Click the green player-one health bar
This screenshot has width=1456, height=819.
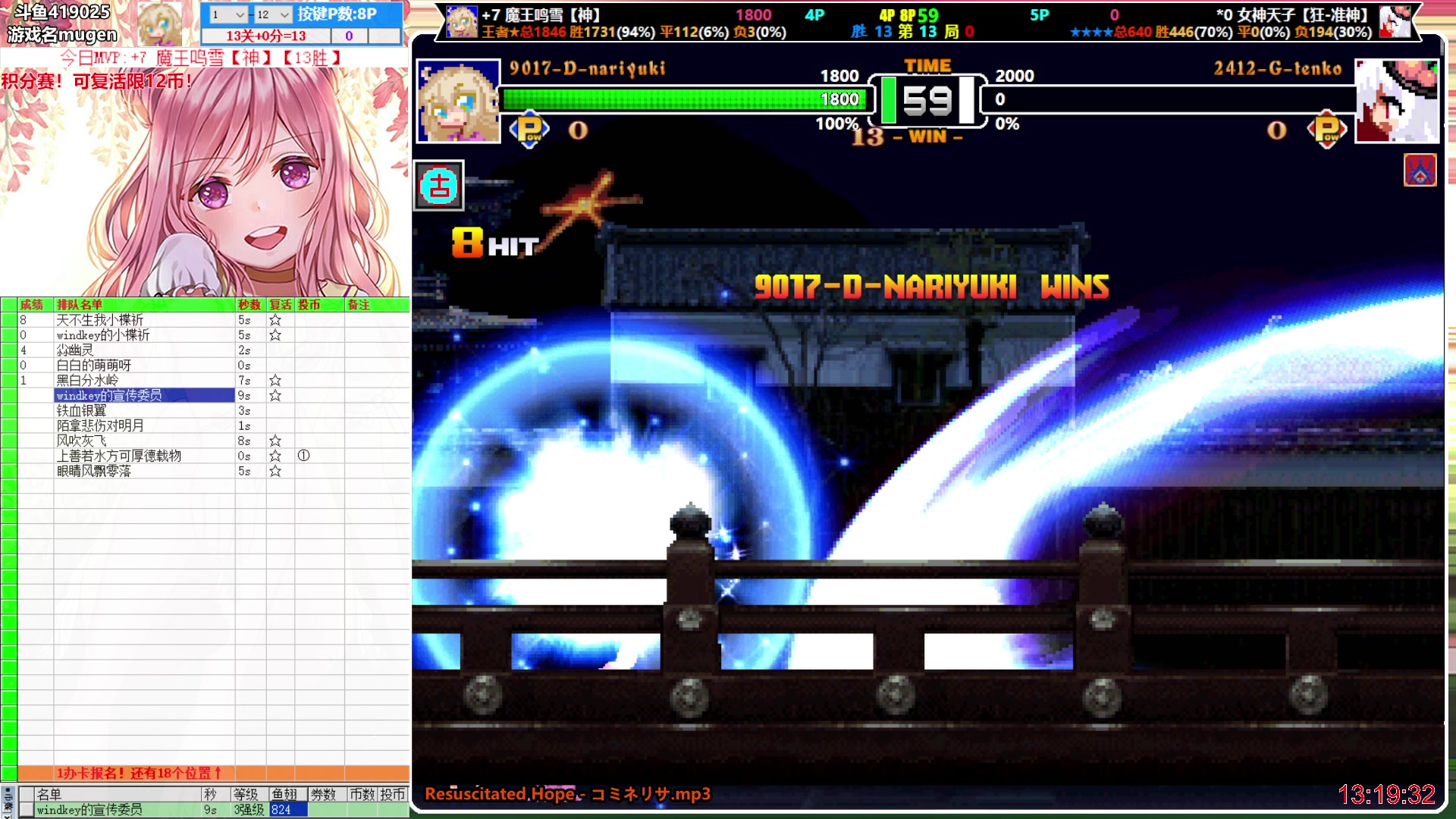[x=683, y=99]
